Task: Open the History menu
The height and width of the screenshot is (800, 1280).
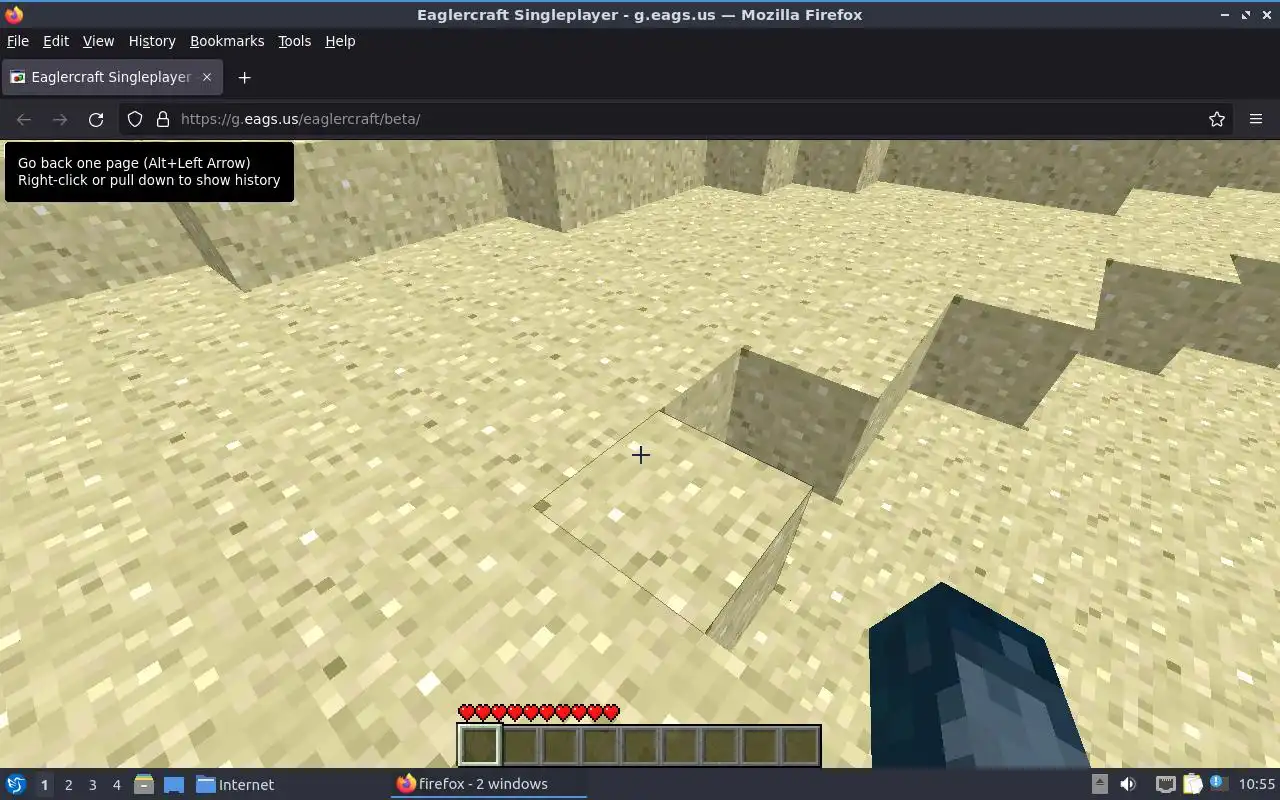Action: point(152,41)
